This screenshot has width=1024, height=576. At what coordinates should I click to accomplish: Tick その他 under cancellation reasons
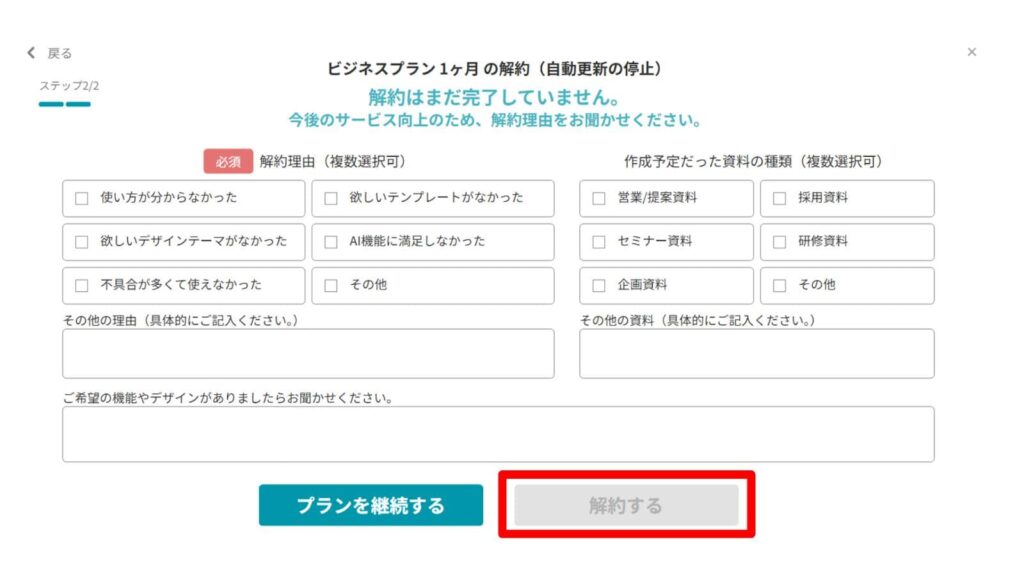pyautogui.click(x=331, y=286)
